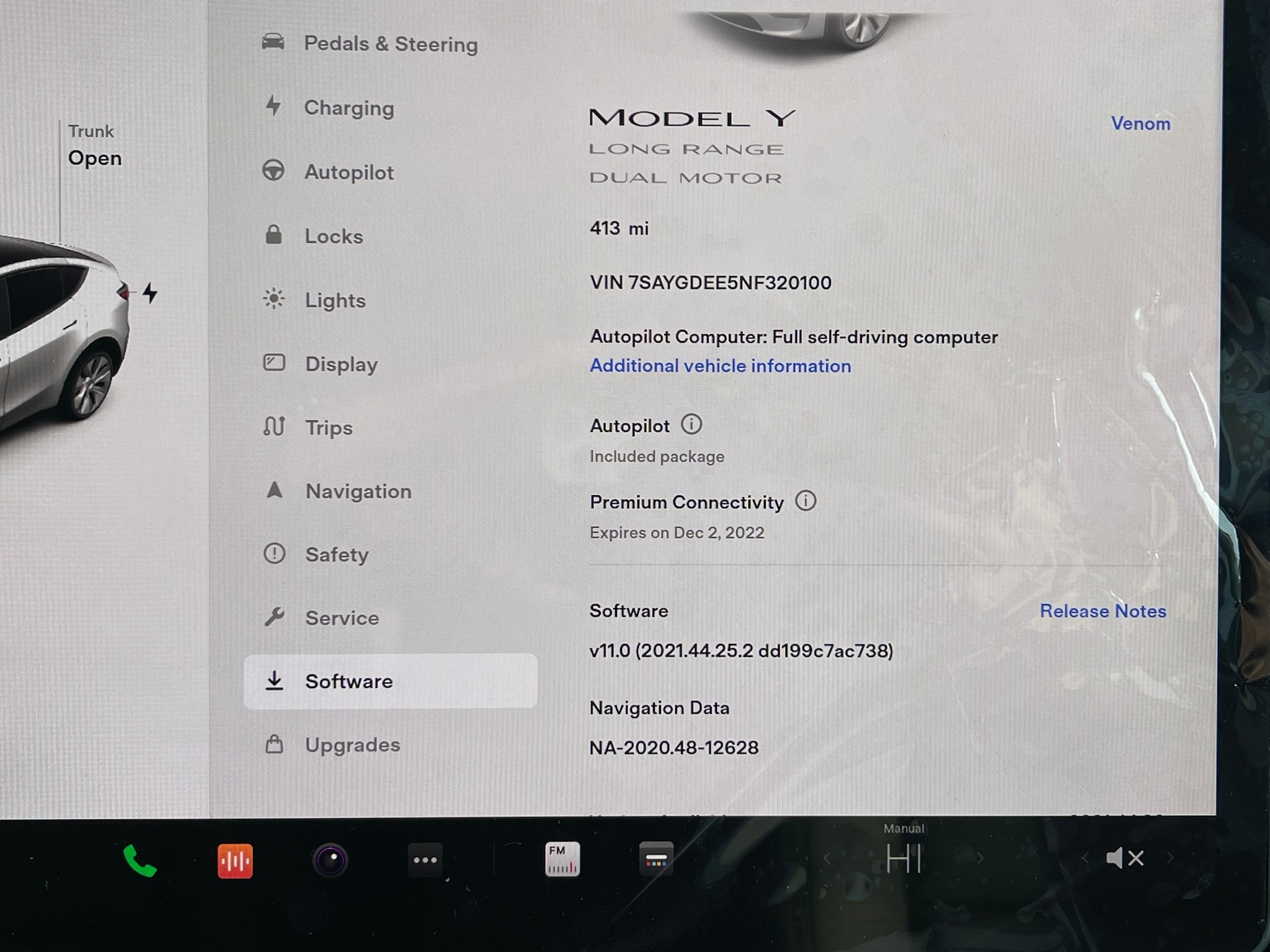Open the Navigation settings menu
The width and height of the screenshot is (1270, 952).
(358, 491)
